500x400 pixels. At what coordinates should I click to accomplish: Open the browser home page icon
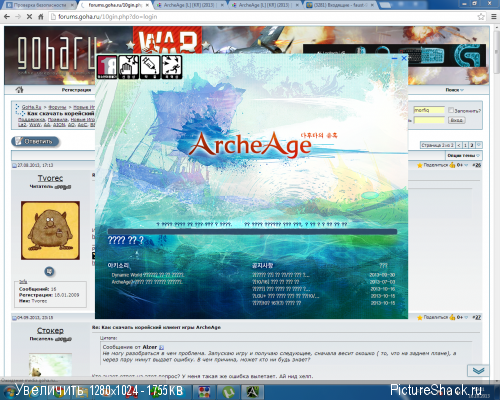pos(41,16)
